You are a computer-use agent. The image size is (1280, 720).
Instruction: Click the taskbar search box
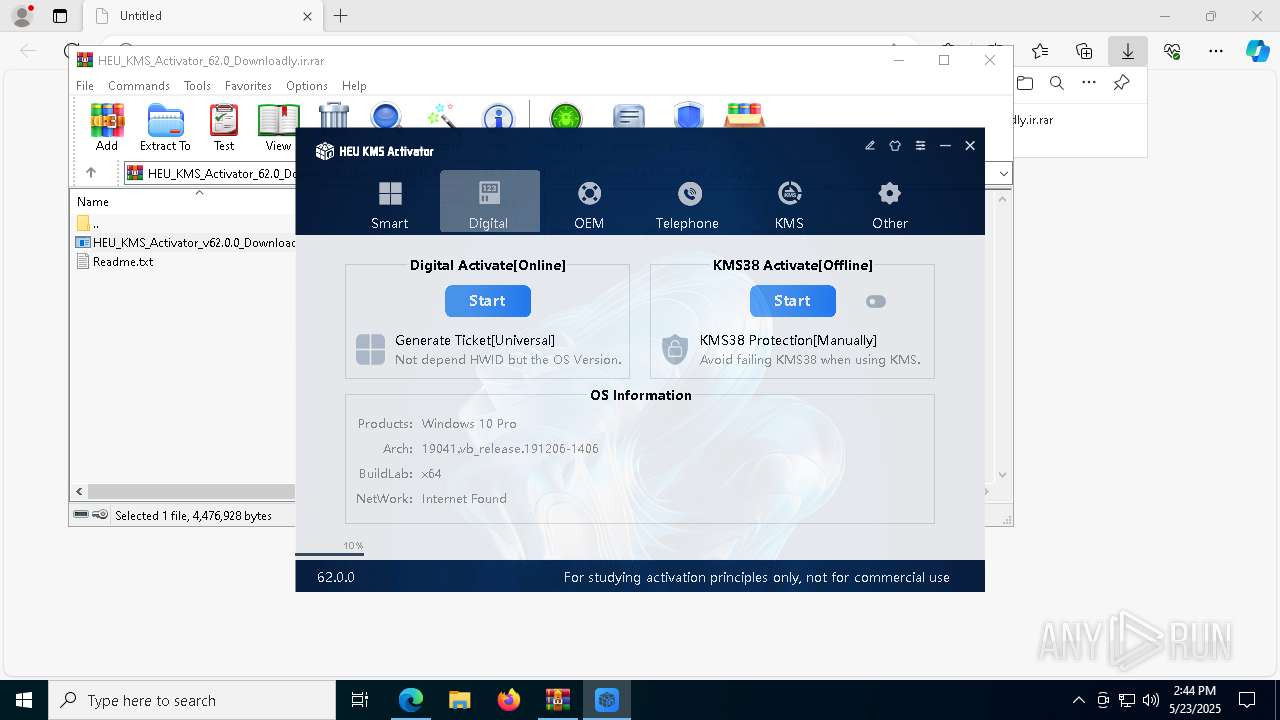point(192,700)
